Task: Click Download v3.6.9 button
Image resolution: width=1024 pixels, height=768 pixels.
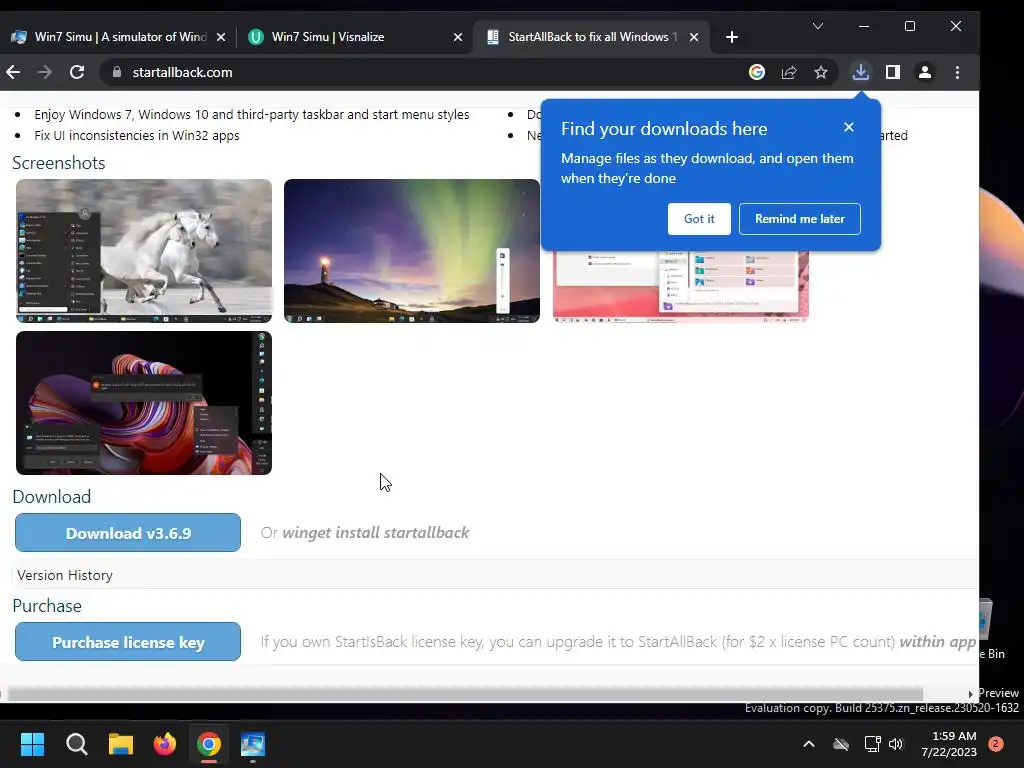Action: point(128,533)
